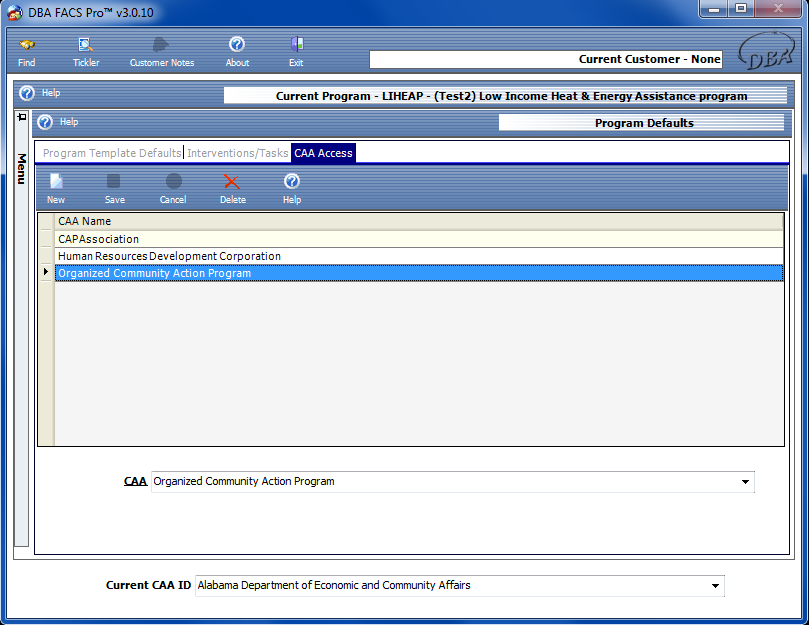The width and height of the screenshot is (809, 625).
Task: Open the CAA dropdown arrow
Action: pyautogui.click(x=745, y=482)
